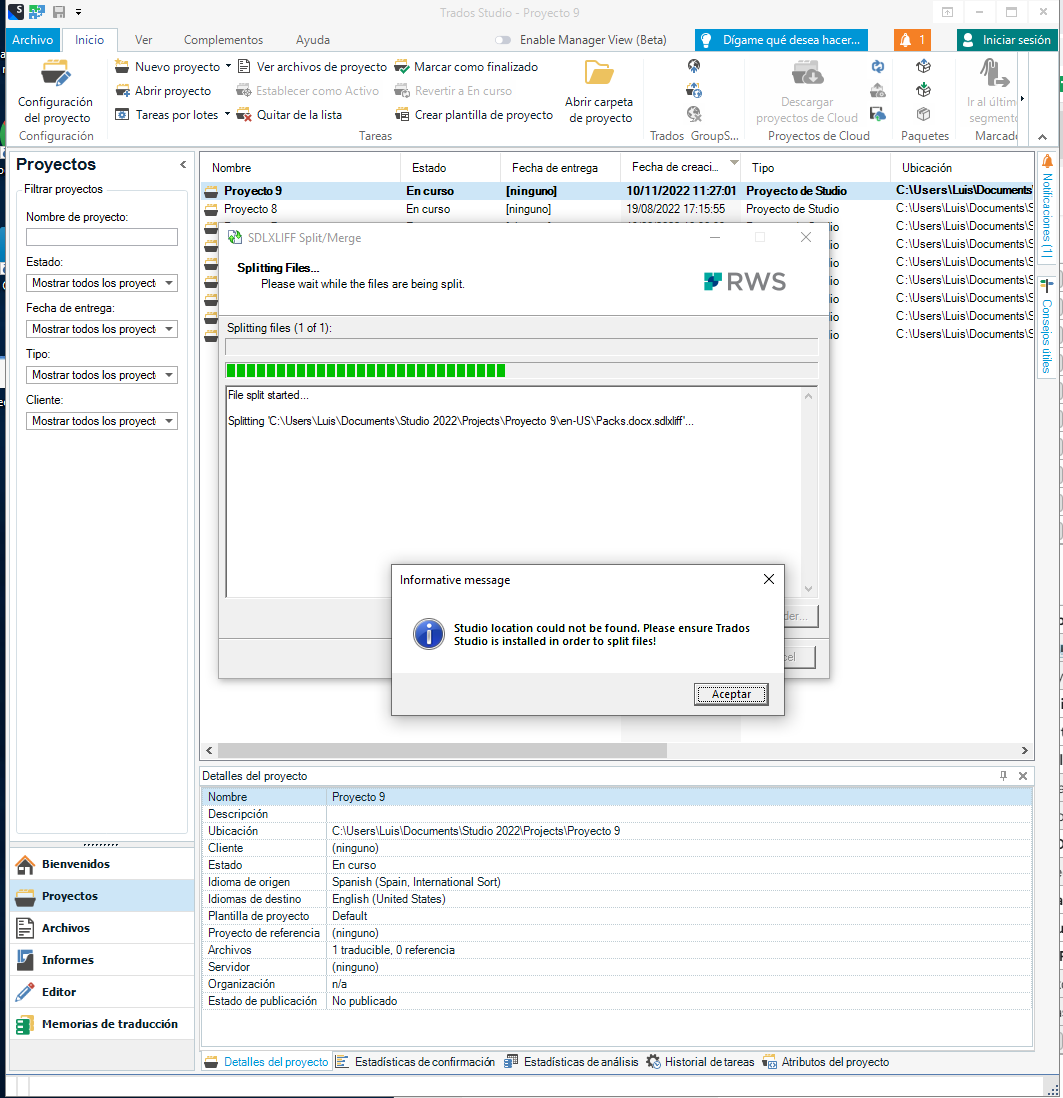Toggle Enable Manager View (Beta) switch

tap(503, 40)
